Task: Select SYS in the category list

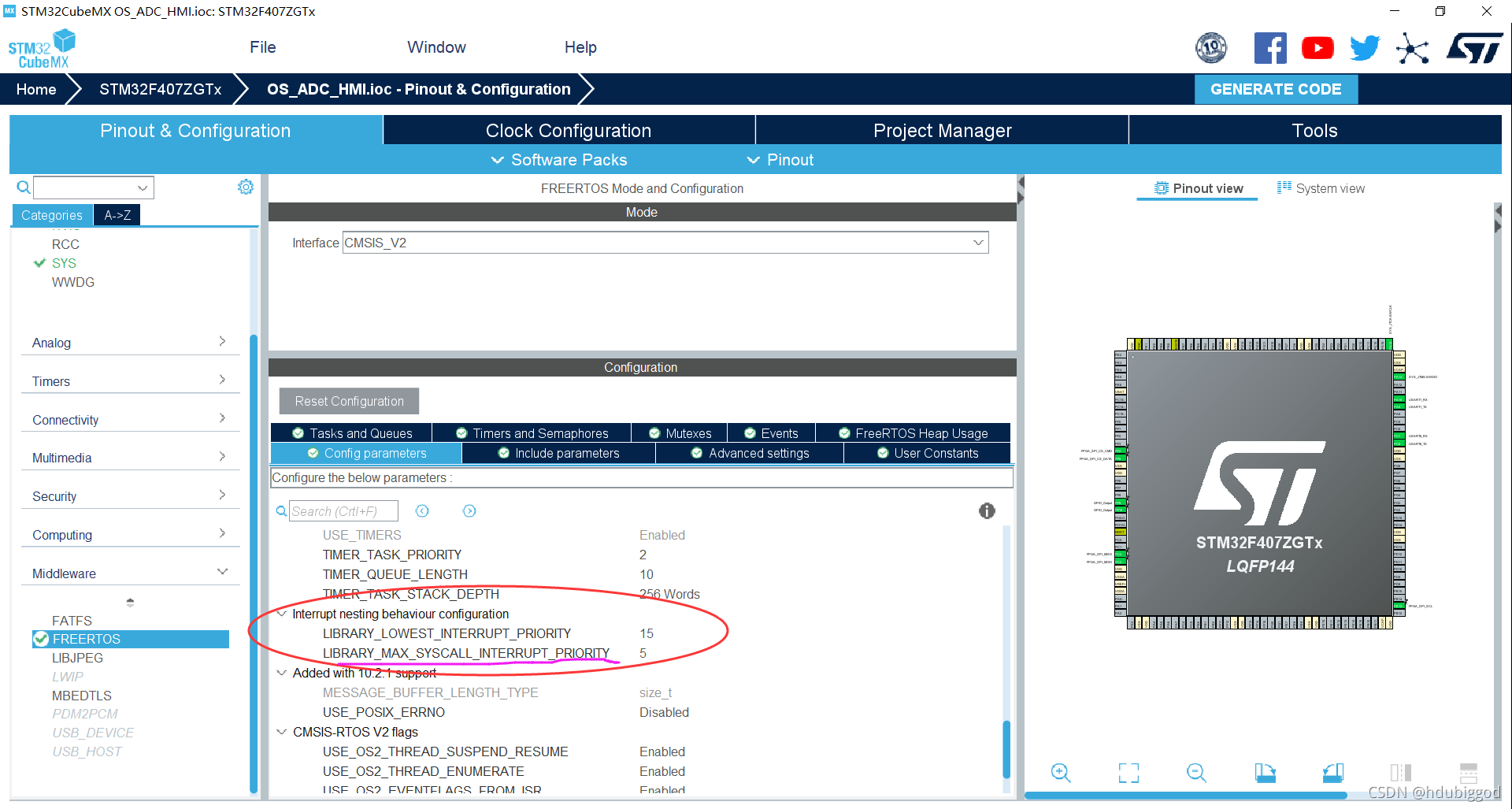Action: click(64, 263)
